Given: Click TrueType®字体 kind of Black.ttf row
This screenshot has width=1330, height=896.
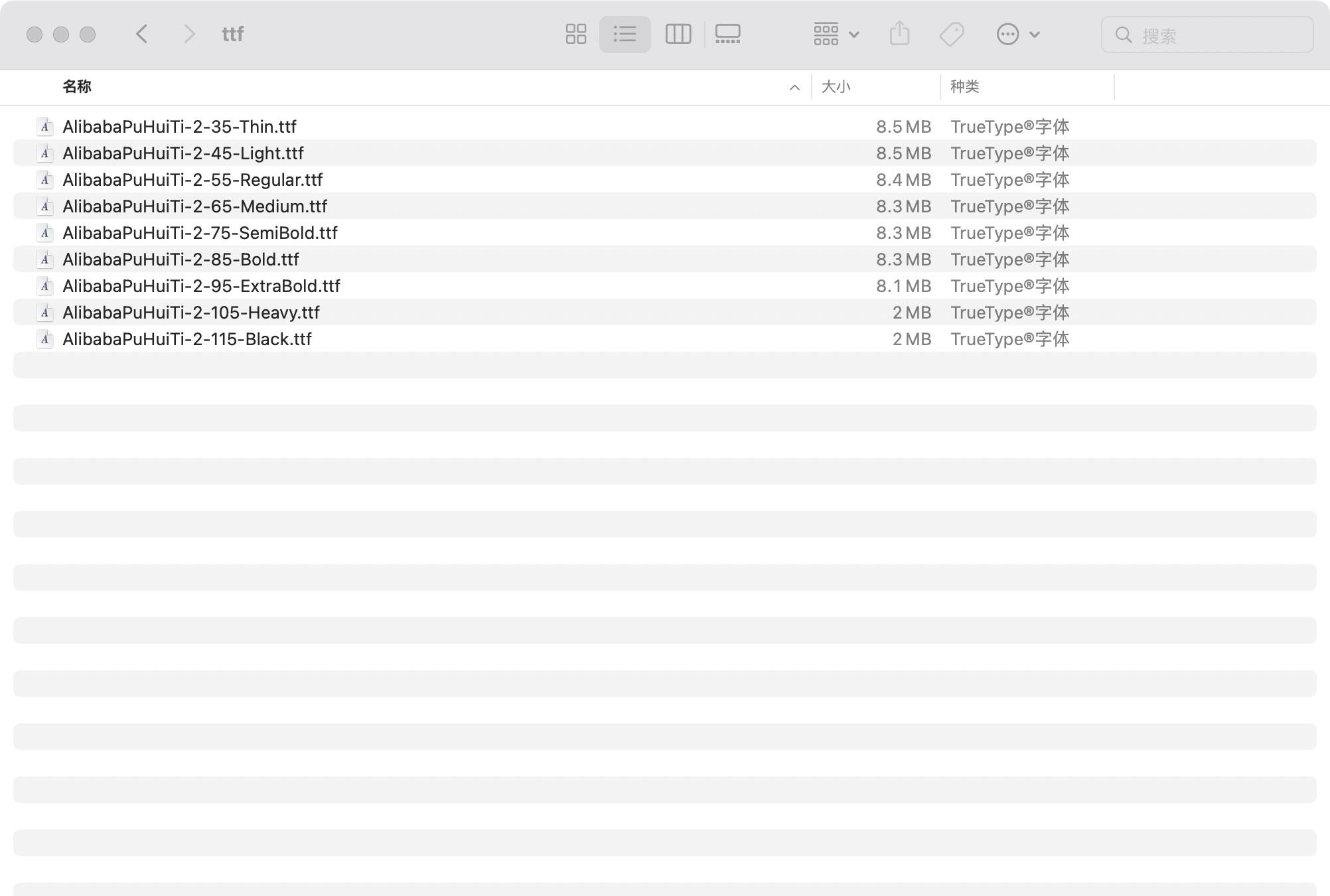Looking at the screenshot, I should [x=1009, y=338].
